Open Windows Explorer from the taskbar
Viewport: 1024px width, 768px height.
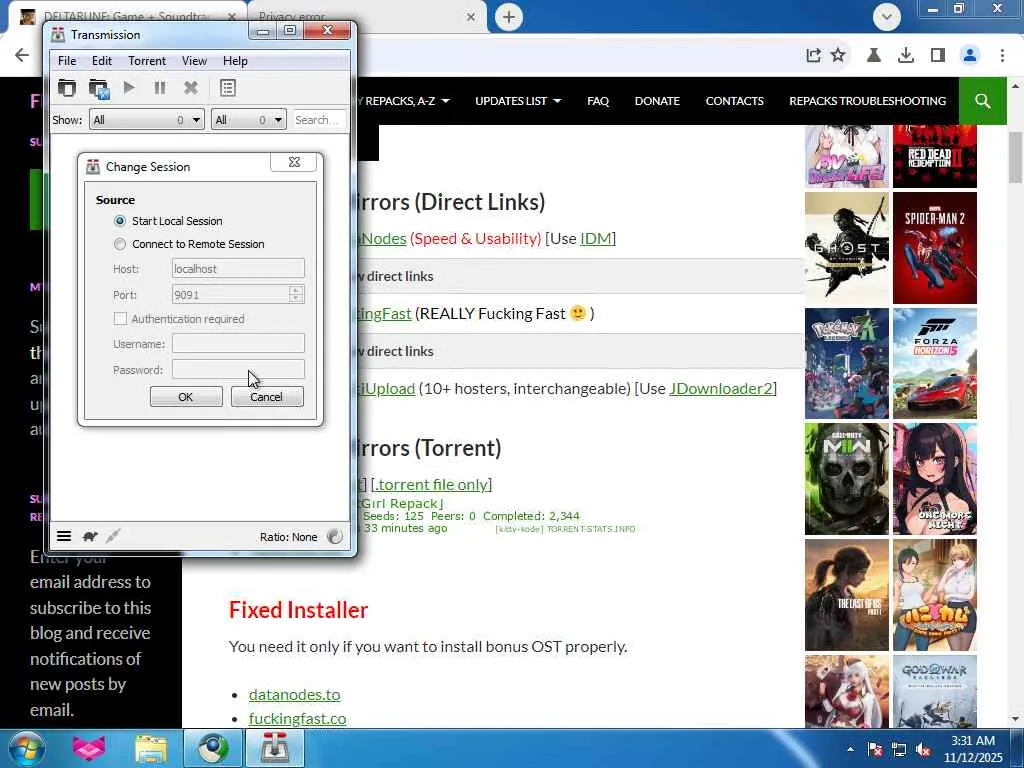[x=151, y=748]
